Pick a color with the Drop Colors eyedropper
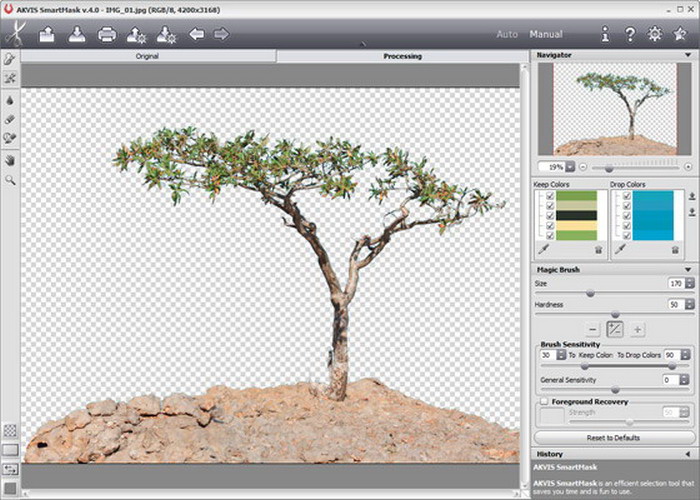This screenshot has width=700, height=500. [620, 249]
